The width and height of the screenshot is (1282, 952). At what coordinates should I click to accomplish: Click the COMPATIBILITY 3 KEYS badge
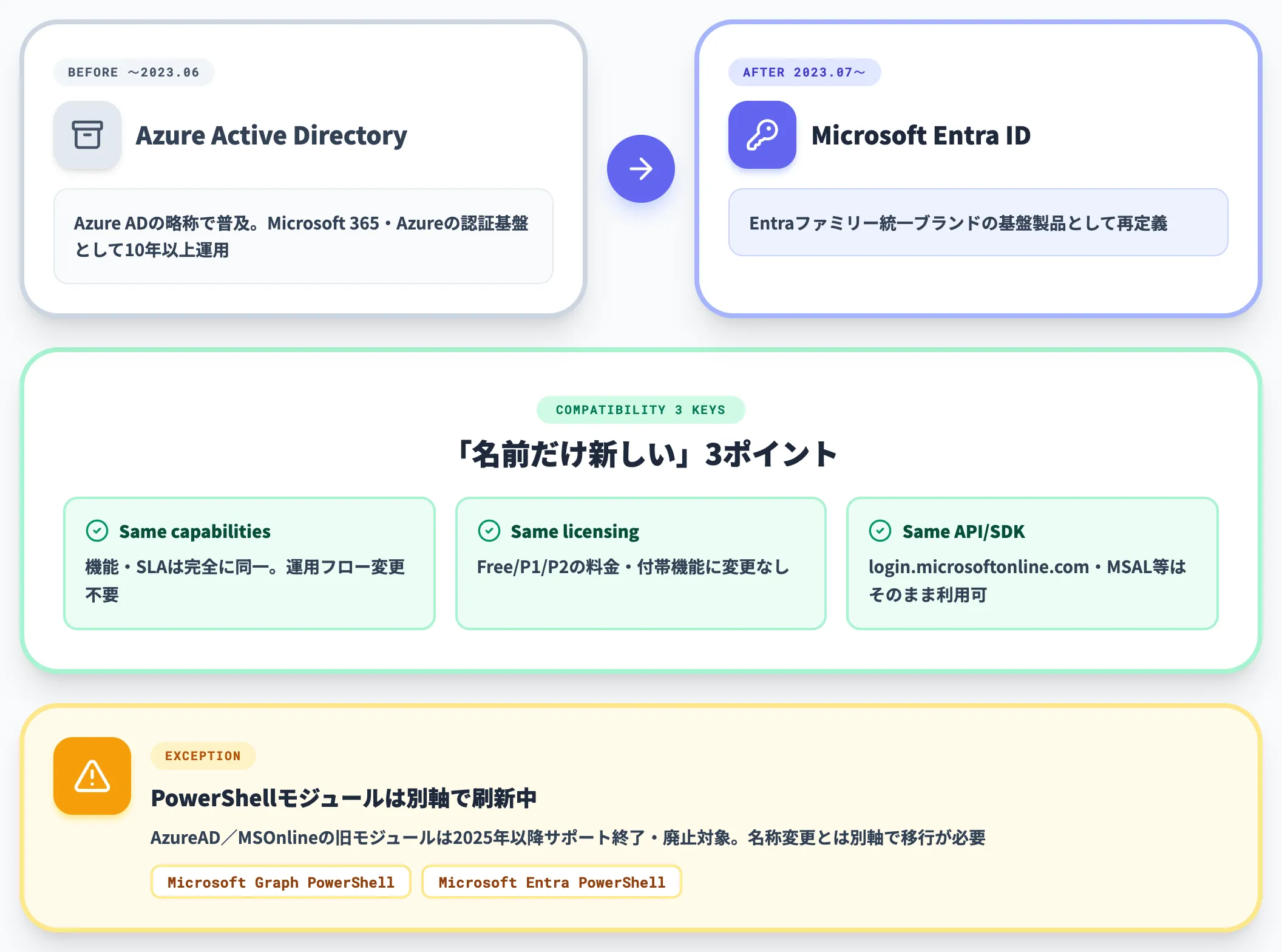(x=641, y=410)
